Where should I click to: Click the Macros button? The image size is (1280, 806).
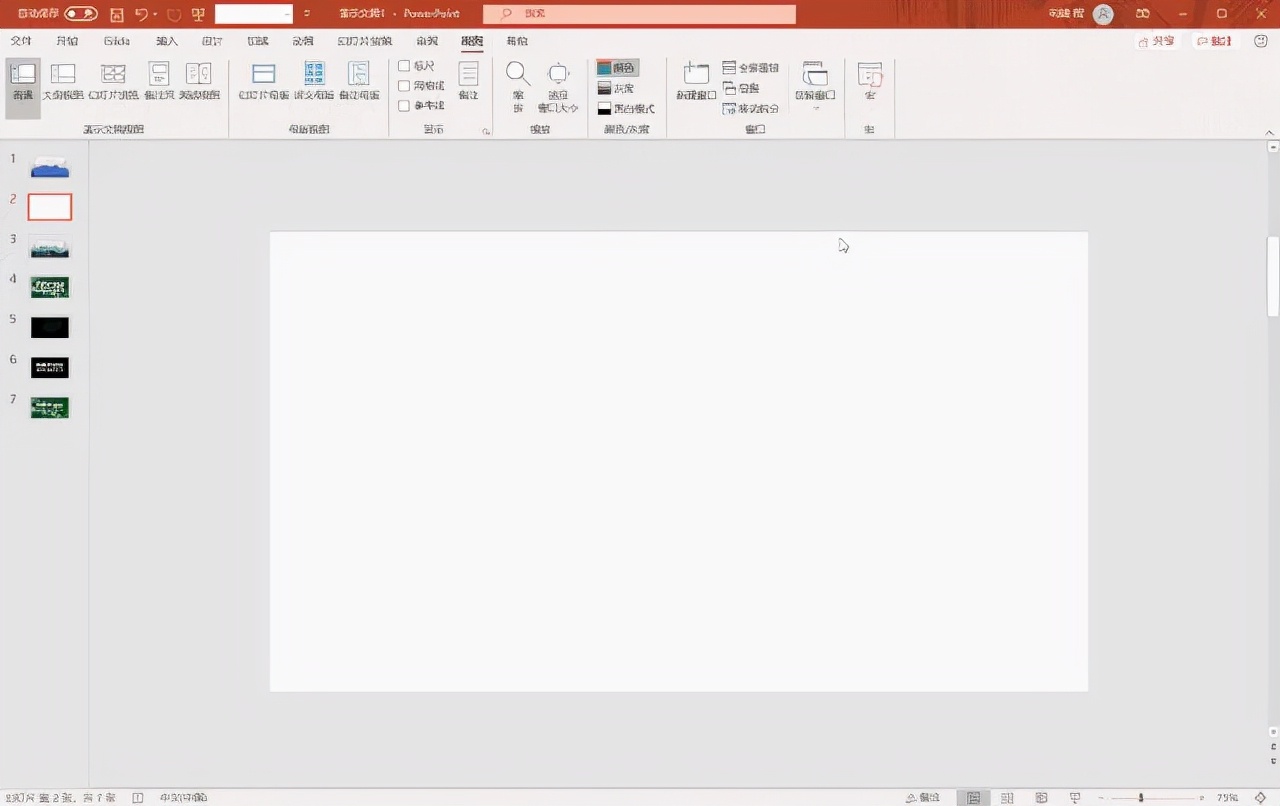[870, 82]
